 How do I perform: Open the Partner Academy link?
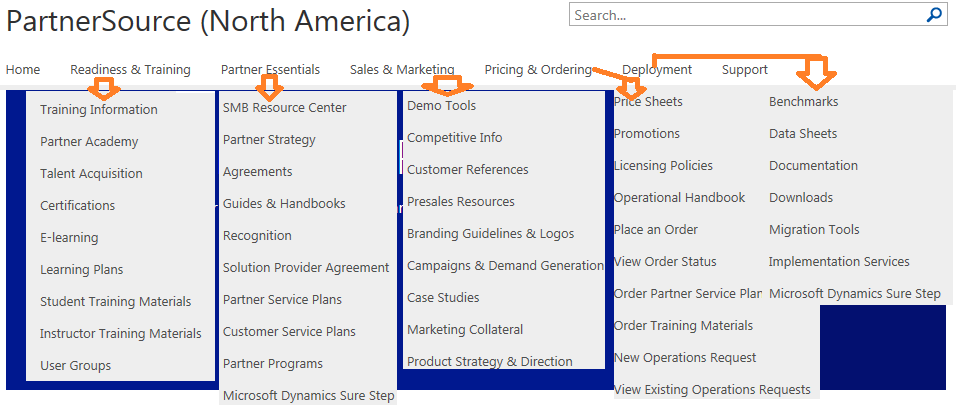(89, 141)
